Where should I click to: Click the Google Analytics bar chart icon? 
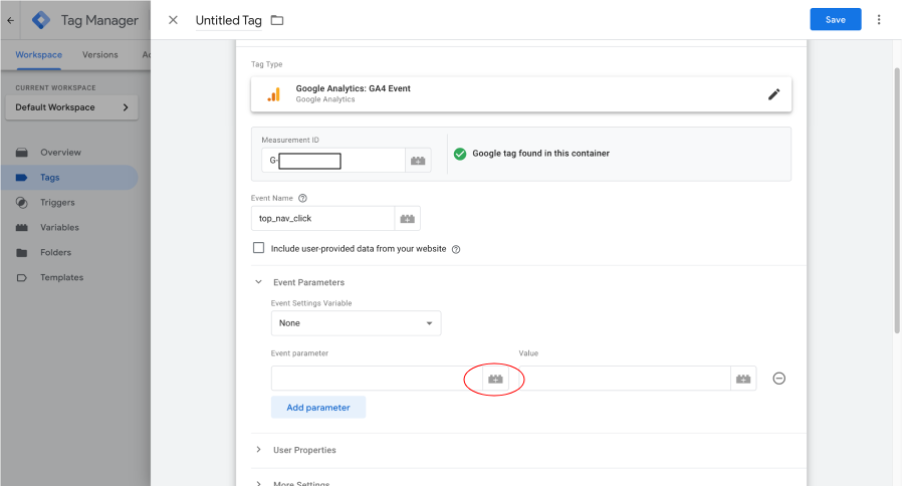click(274, 95)
